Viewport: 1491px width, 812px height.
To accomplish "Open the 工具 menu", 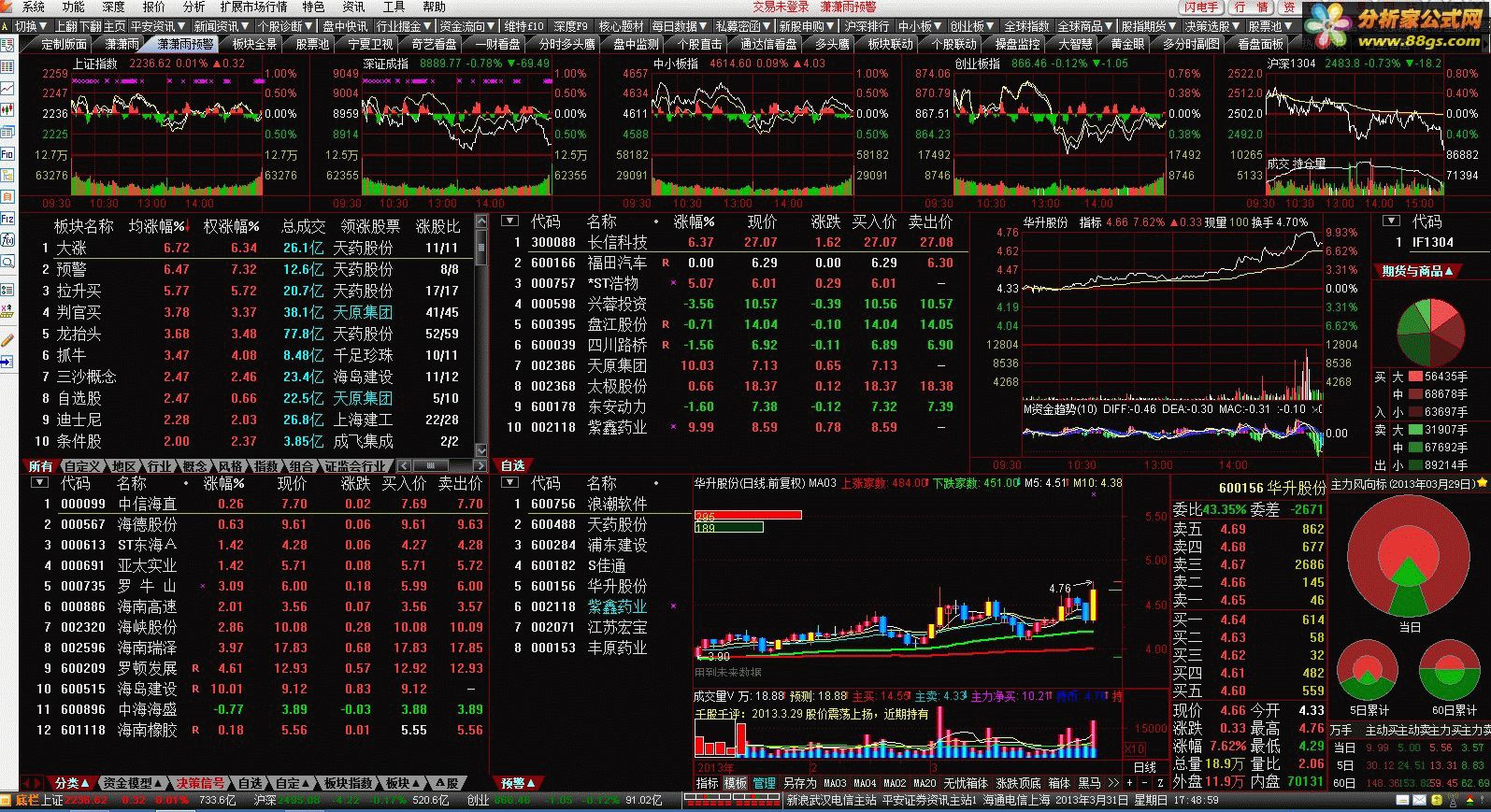I will click(394, 7).
